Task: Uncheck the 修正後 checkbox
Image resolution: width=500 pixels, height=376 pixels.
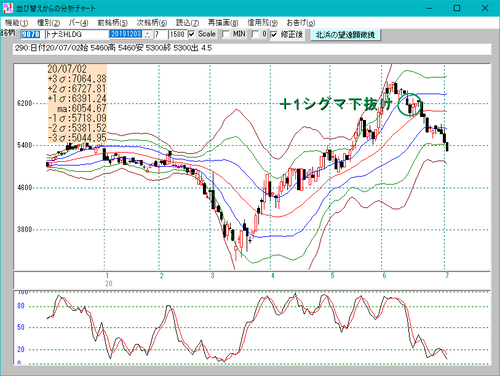Action: [274, 34]
